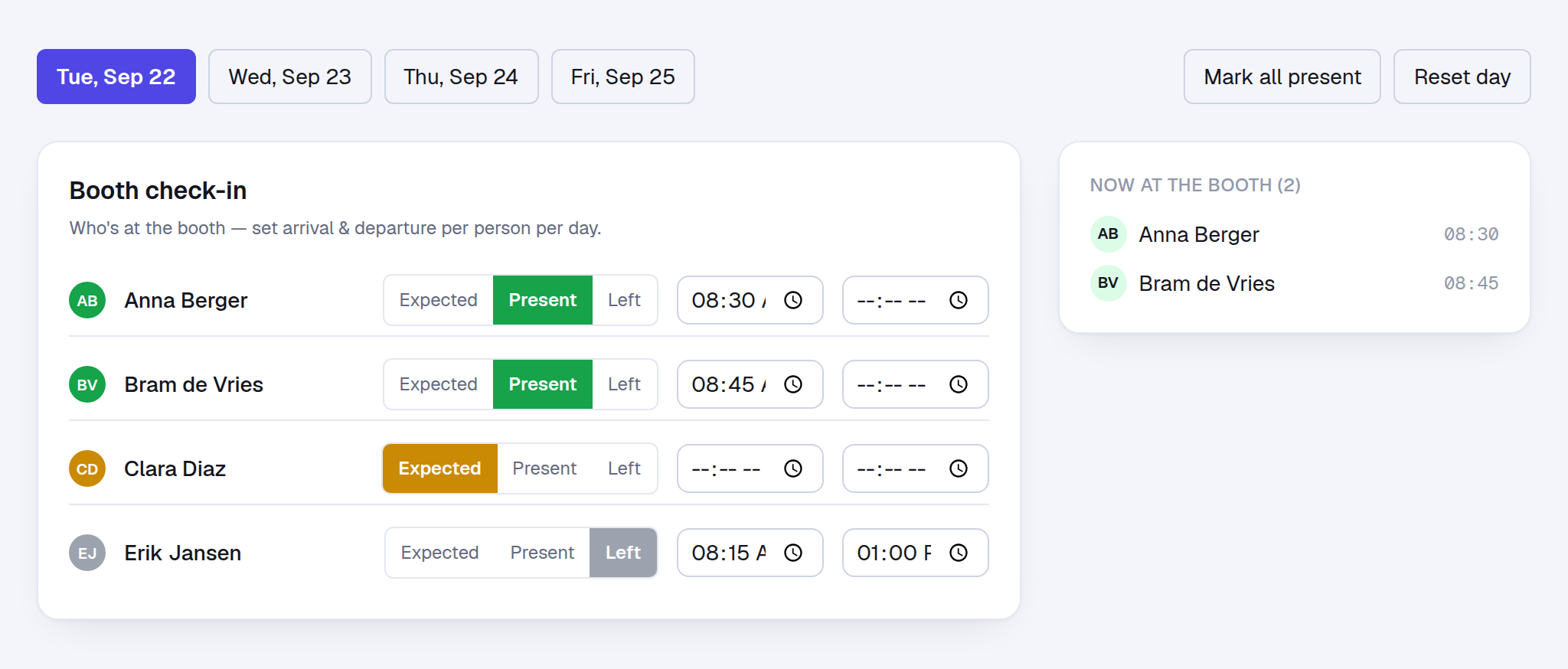The width and height of the screenshot is (1568, 669).
Task: Open clock picker for Clara Diaz's departure time
Action: (959, 468)
